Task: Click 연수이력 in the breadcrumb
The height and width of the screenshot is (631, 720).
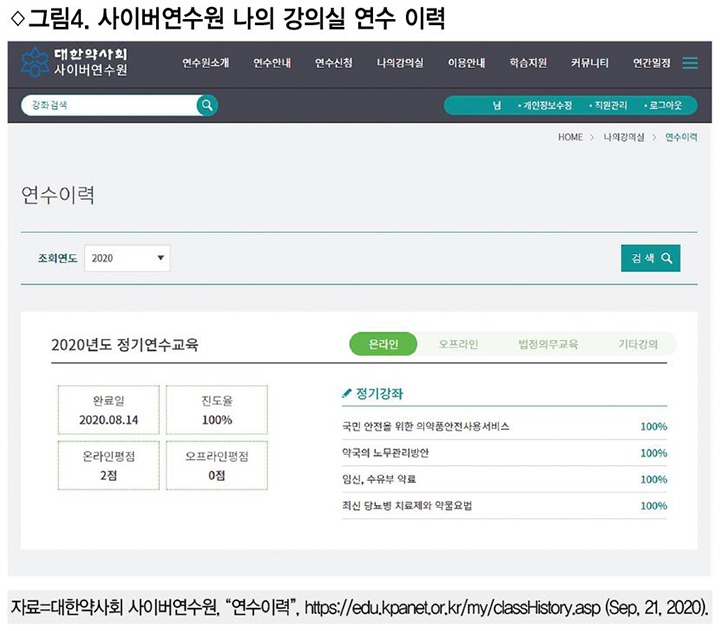Action: click(x=681, y=137)
